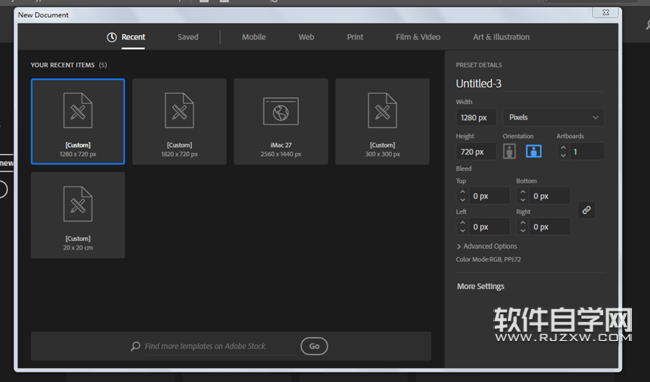Open the Pixels units dropdown
The width and height of the screenshot is (650, 382).
(553, 117)
